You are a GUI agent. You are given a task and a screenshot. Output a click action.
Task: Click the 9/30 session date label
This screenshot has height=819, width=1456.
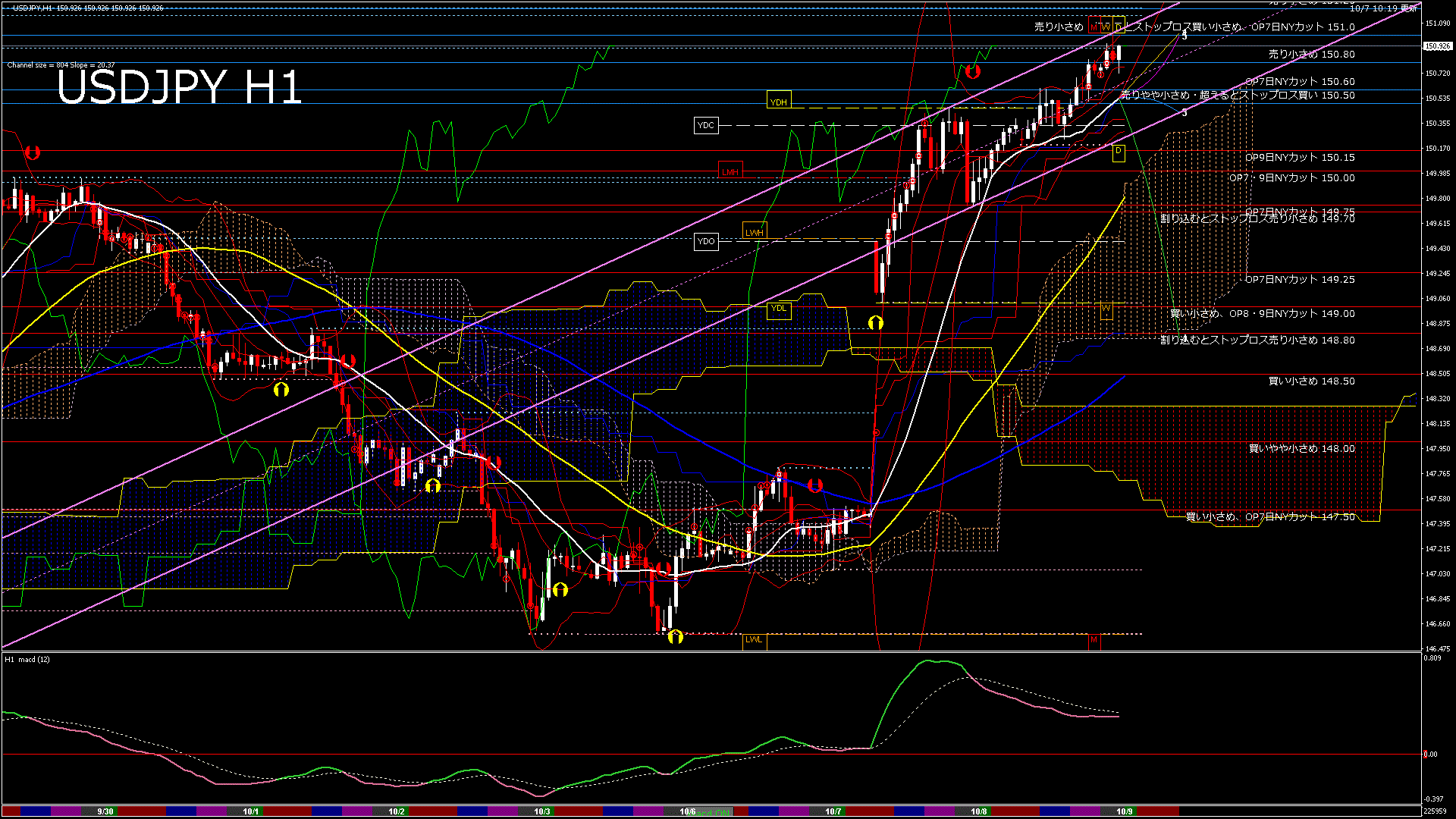click(105, 811)
